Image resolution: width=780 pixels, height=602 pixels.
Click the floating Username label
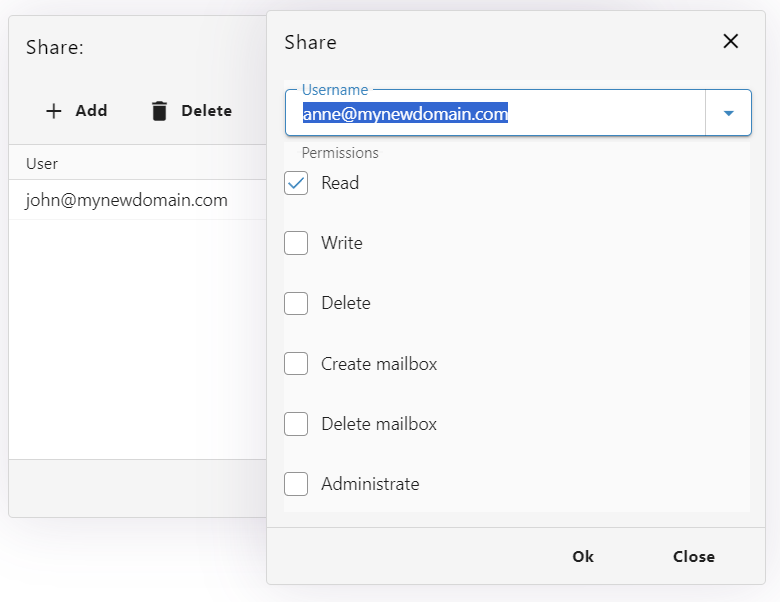click(x=335, y=90)
